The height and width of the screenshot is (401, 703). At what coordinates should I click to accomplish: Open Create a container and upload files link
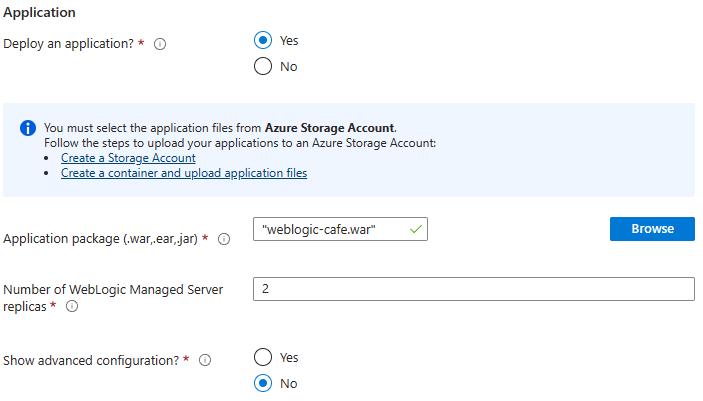point(183,173)
